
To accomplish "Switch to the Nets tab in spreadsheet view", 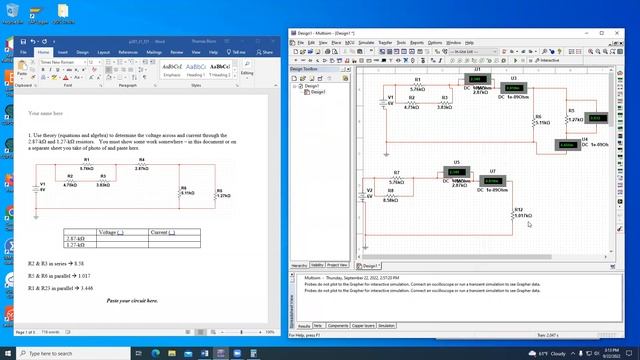I will (x=318, y=326).
